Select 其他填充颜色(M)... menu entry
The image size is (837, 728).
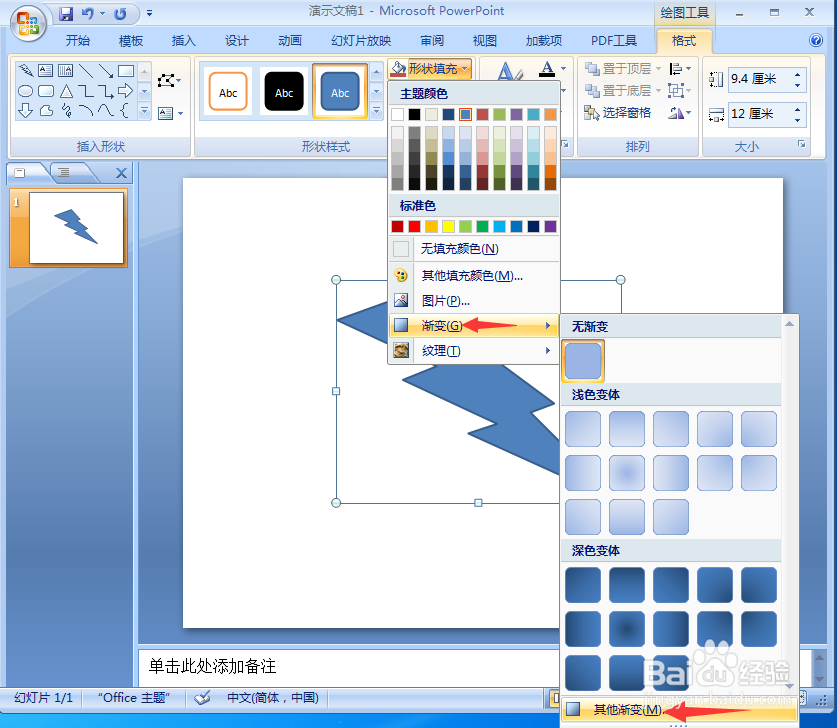click(x=474, y=275)
